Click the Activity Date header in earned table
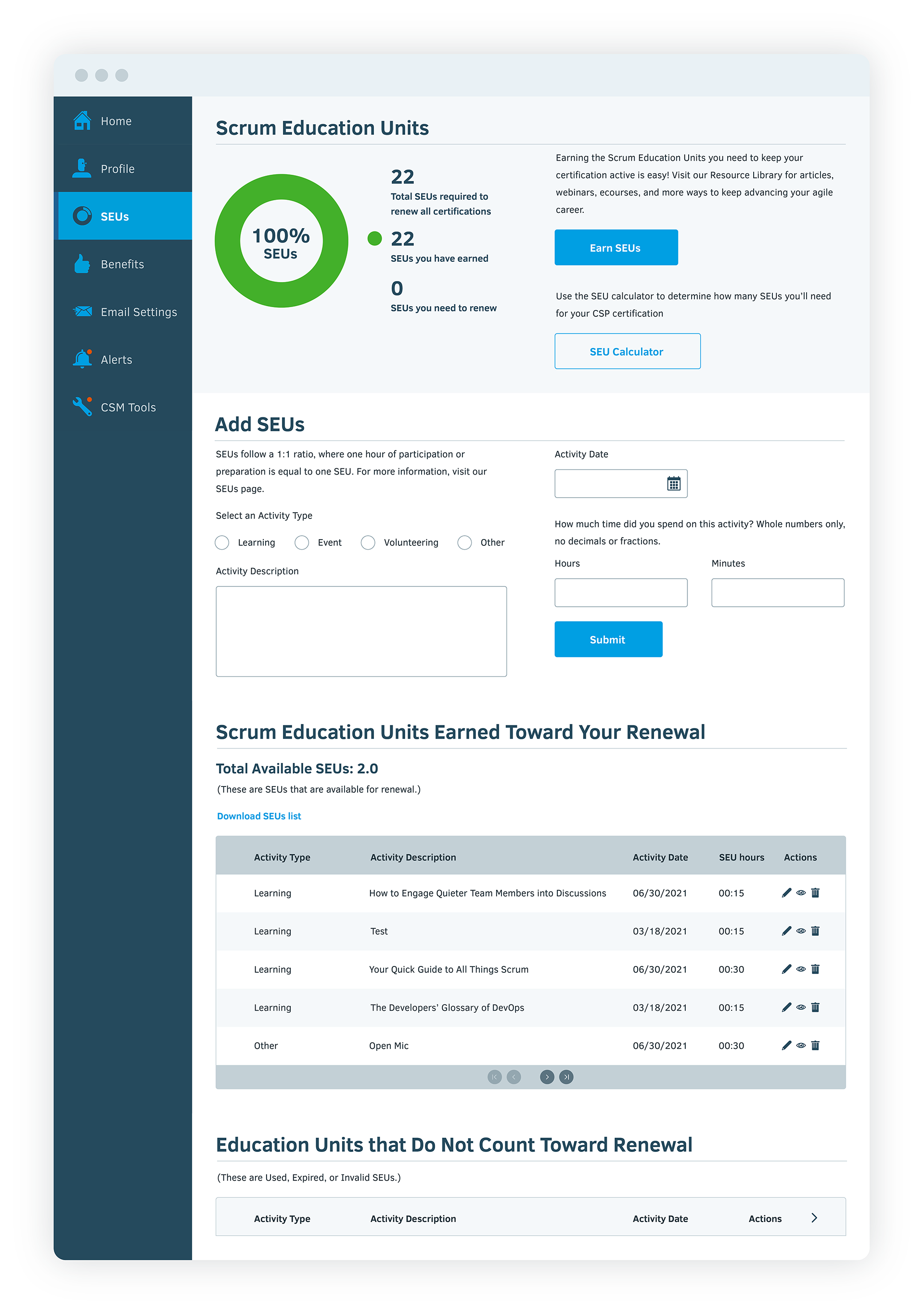Viewport: 924px width, 1314px height. [660, 857]
